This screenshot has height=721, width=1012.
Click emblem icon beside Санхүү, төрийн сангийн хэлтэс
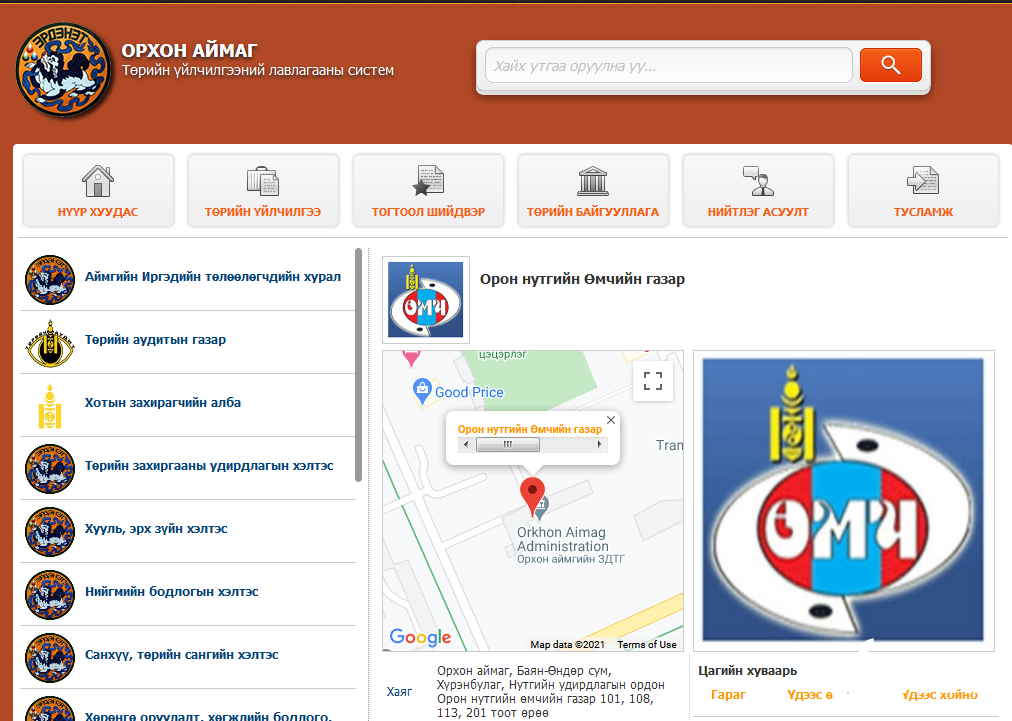coord(50,658)
